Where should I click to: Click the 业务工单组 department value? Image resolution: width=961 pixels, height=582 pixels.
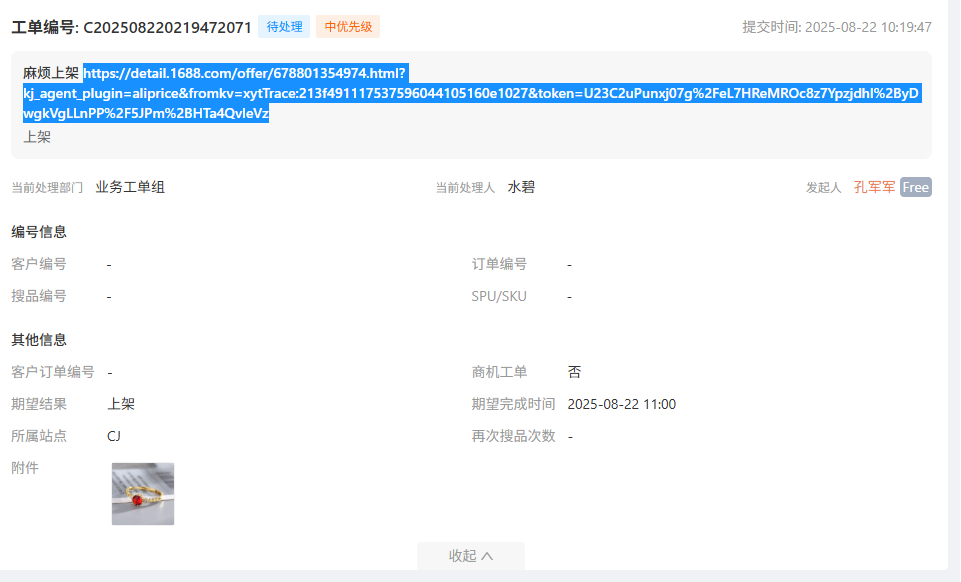pos(130,187)
